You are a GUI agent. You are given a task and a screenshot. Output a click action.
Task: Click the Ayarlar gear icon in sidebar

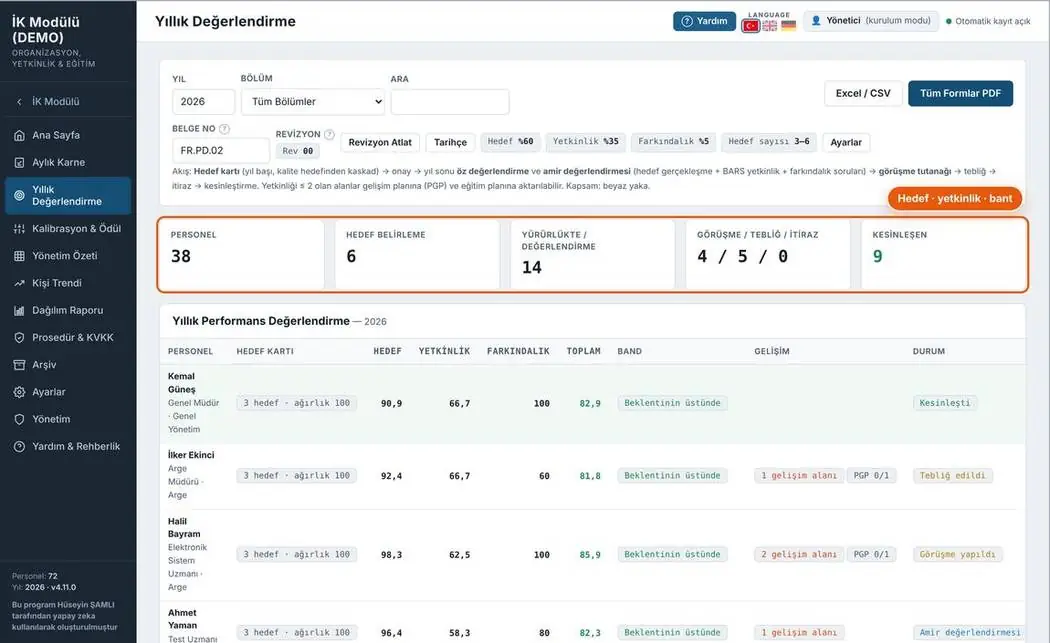point(19,392)
